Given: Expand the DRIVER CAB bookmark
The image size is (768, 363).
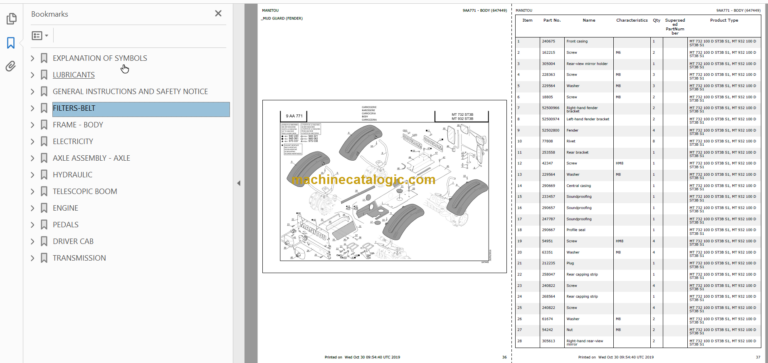Looking at the screenshot, I should click(32, 242).
